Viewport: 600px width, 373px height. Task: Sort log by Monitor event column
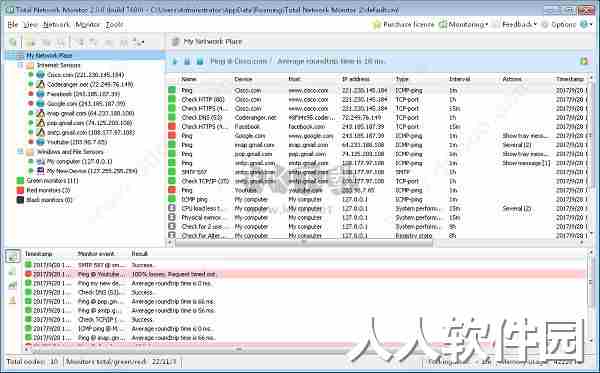point(96,254)
